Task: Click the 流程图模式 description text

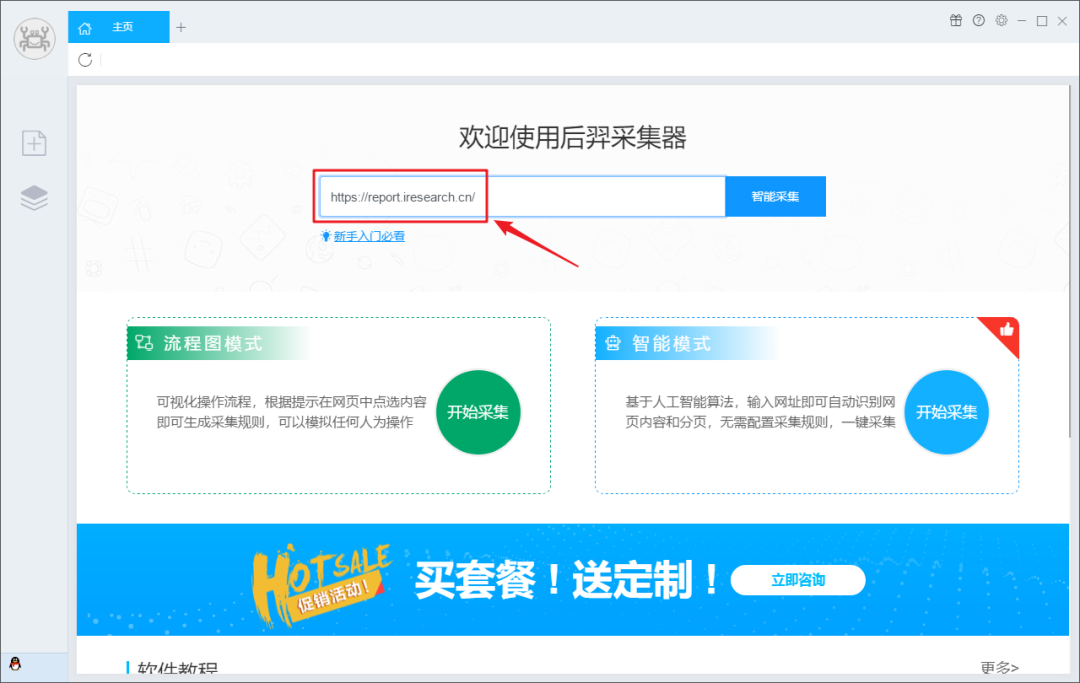Action: (291, 412)
